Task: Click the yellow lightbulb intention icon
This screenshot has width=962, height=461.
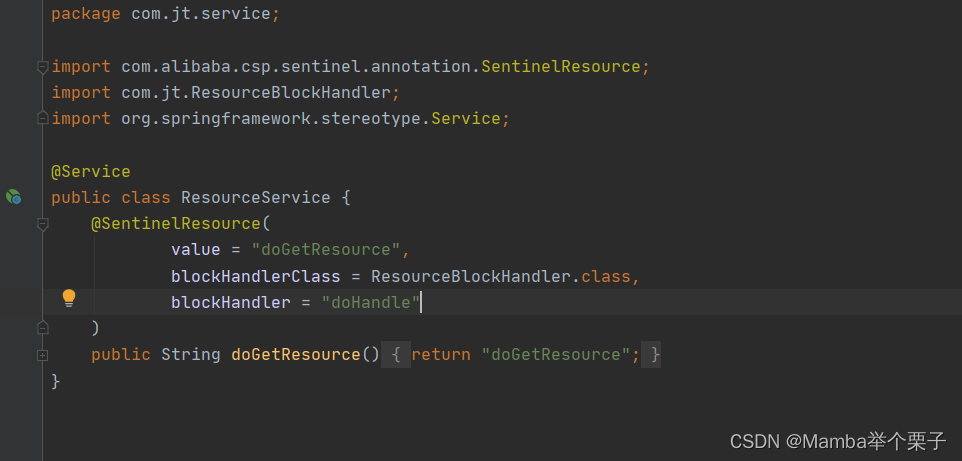Action: pos(69,298)
